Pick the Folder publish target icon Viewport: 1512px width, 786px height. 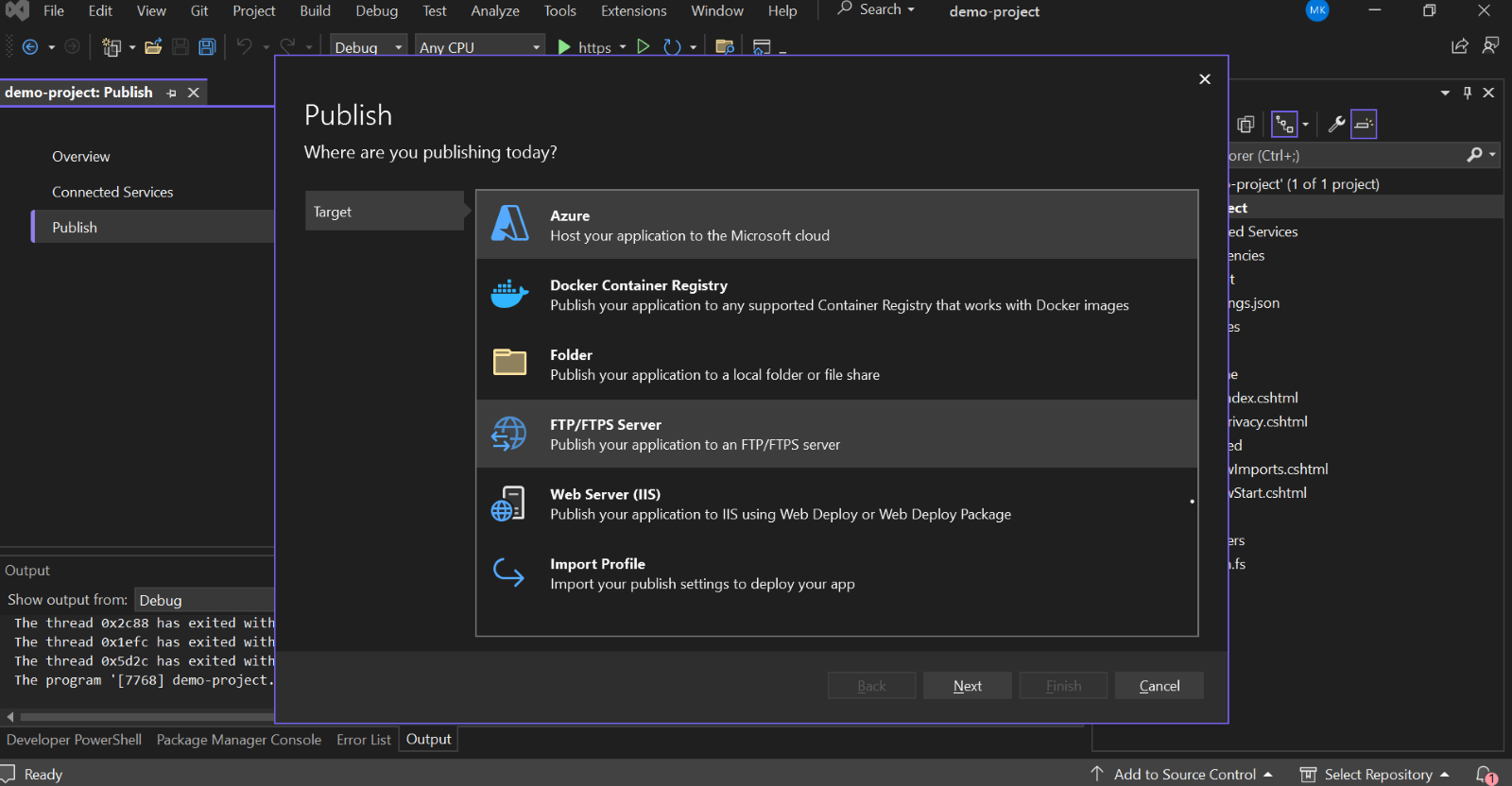509,363
